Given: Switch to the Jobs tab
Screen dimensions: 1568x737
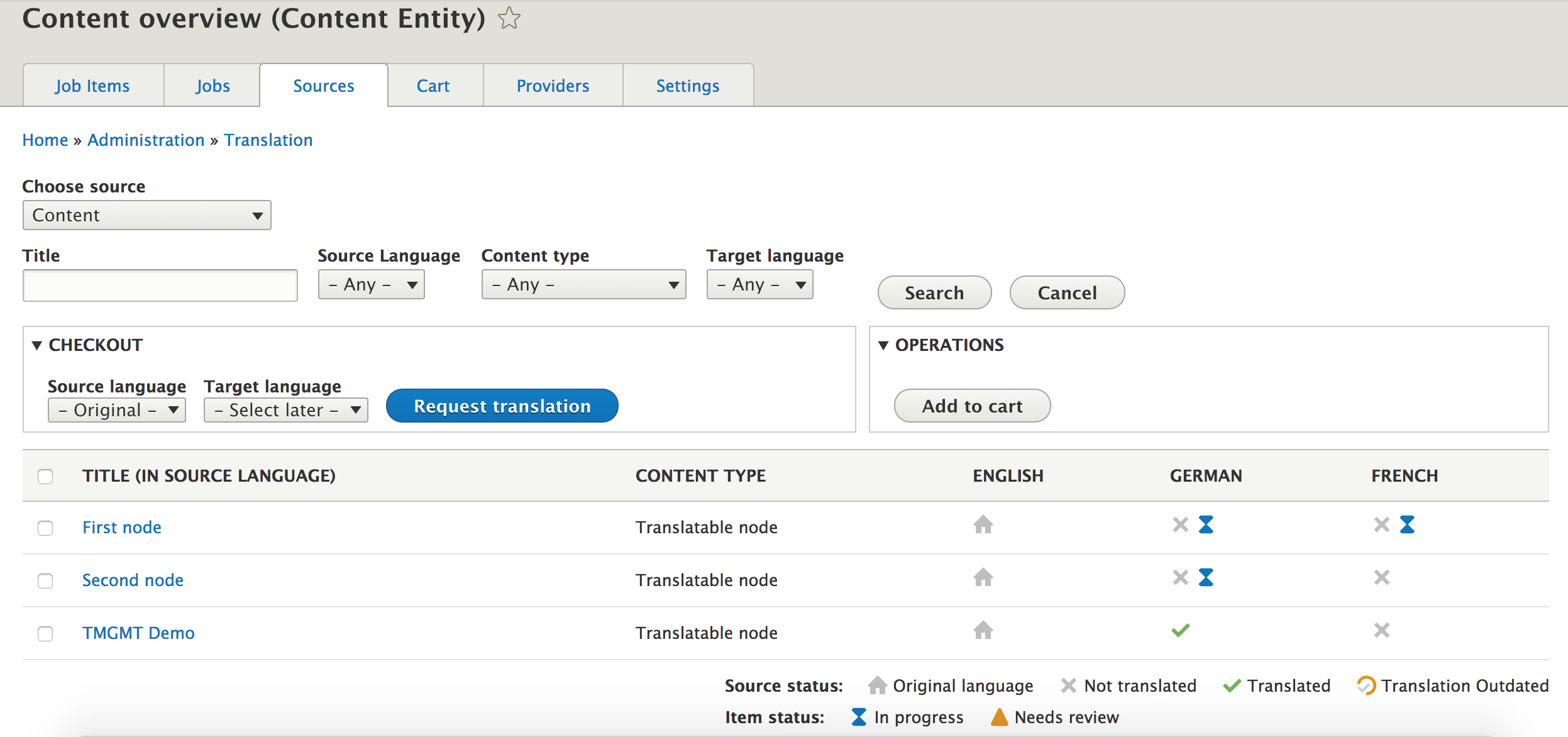Looking at the screenshot, I should pos(212,85).
